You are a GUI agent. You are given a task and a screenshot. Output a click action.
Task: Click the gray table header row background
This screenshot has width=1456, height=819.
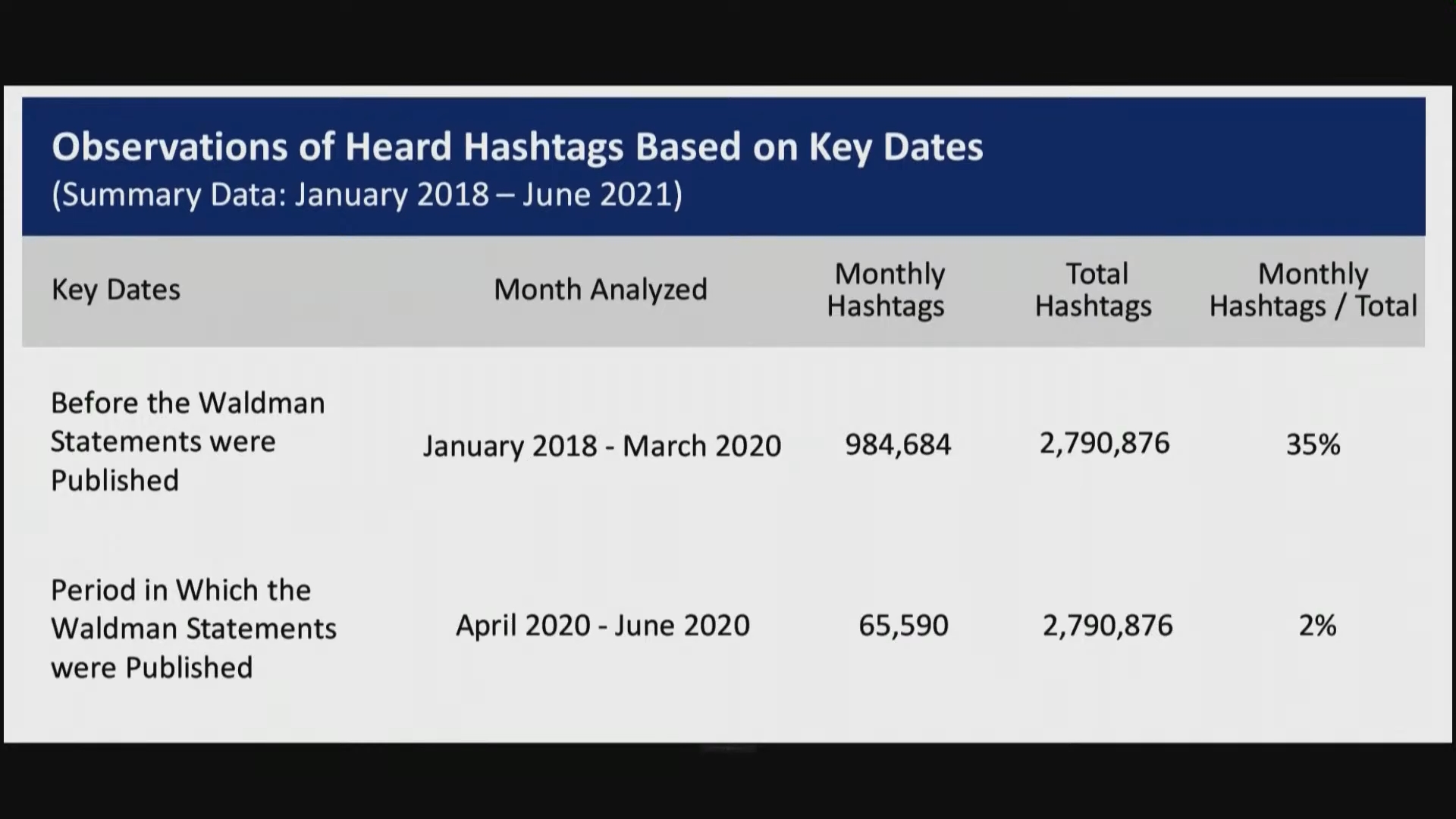pyautogui.click(x=341, y=292)
